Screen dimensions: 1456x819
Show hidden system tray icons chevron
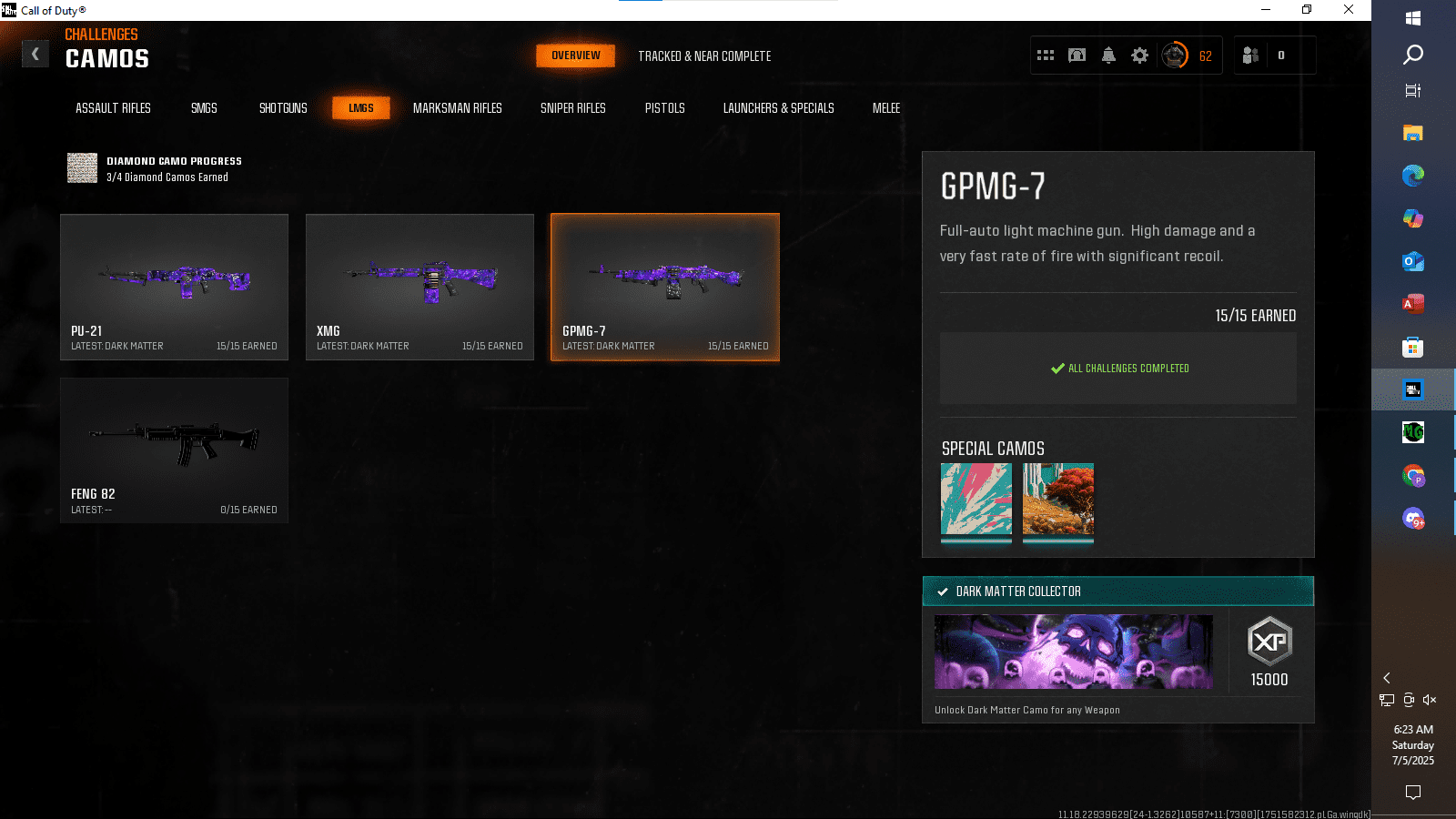[1387, 678]
